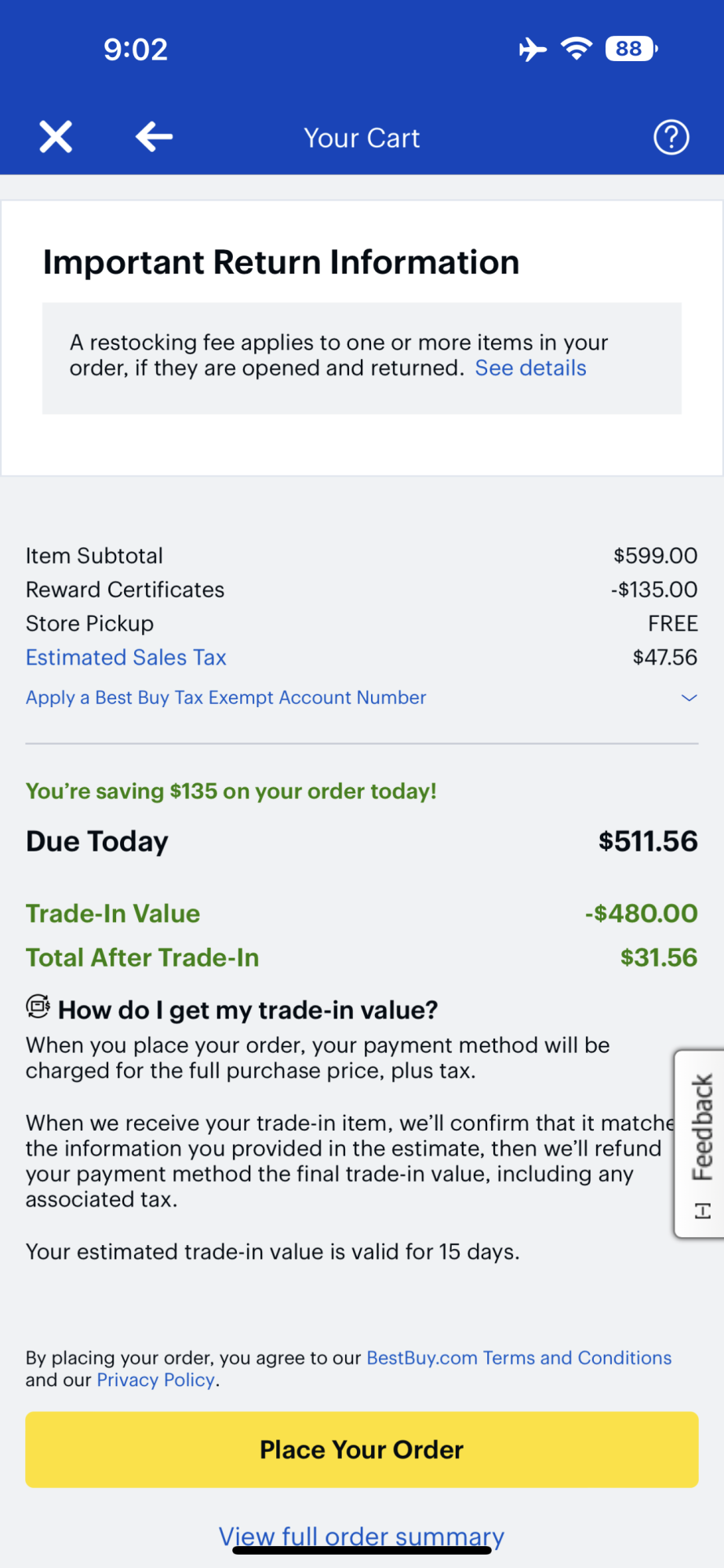Tap the clock time in status bar
This screenshot has height=1568, width=724.
click(x=136, y=49)
